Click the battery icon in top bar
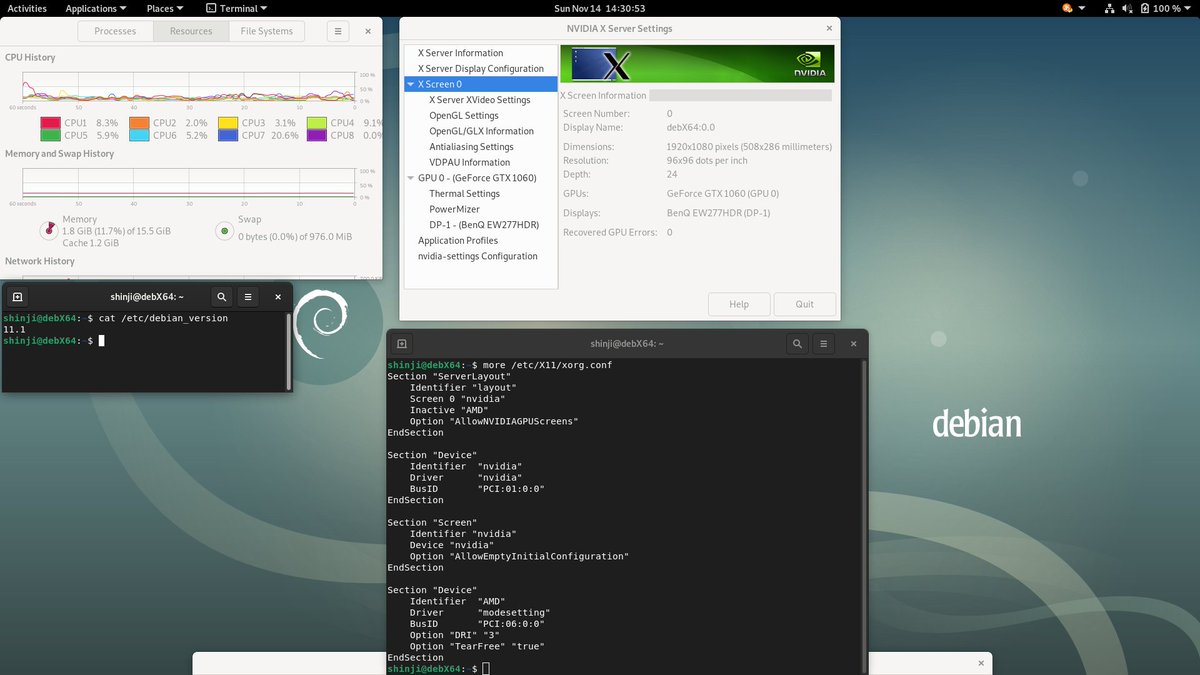The width and height of the screenshot is (1200, 675). pyautogui.click(x=1143, y=8)
